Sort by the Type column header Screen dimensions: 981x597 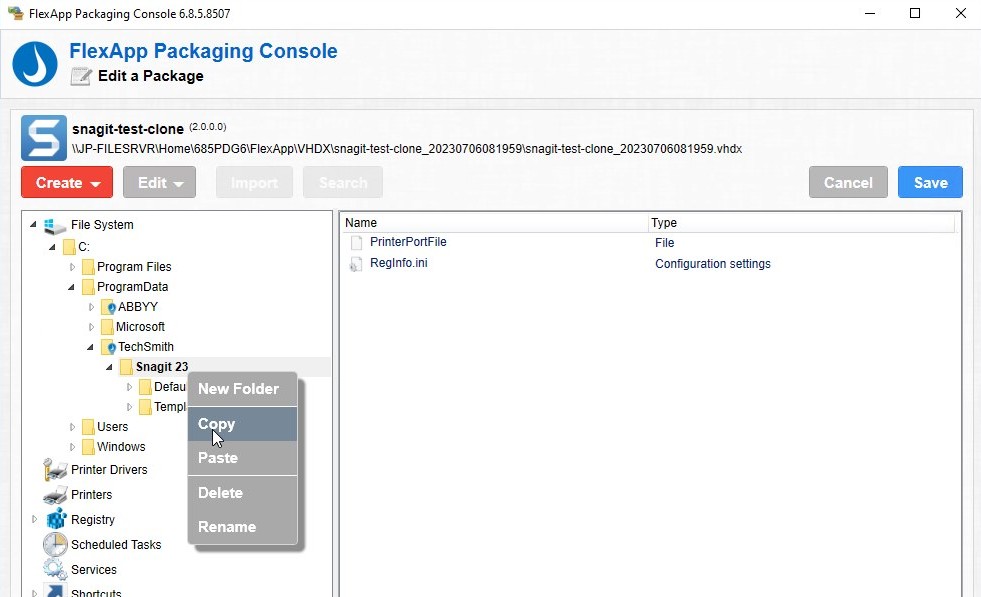(801, 223)
